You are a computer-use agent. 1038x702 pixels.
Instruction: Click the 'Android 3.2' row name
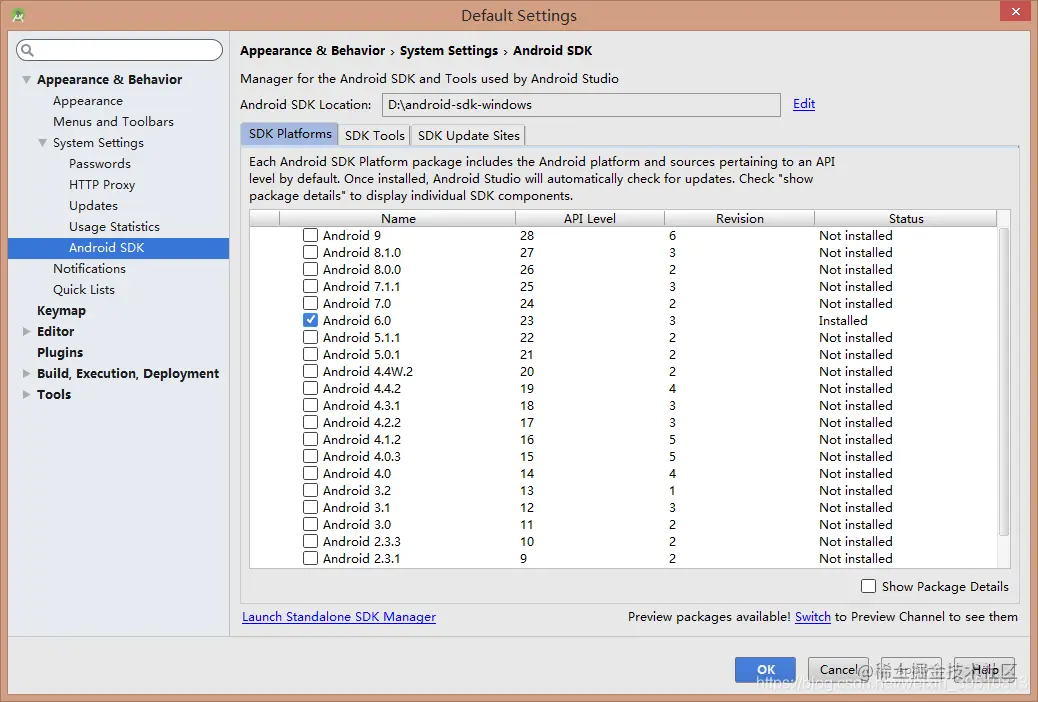357,490
